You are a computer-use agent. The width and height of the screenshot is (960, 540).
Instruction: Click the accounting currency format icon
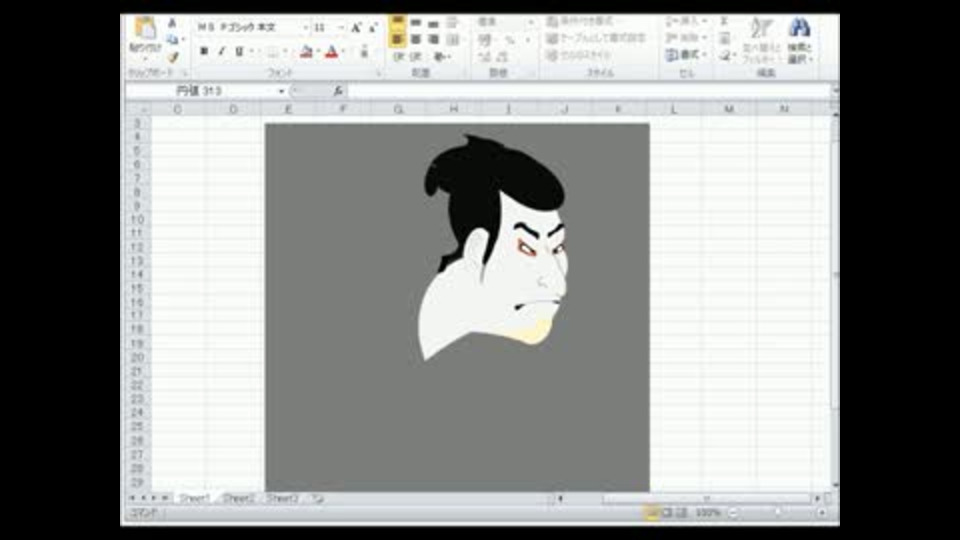pyautogui.click(x=484, y=40)
